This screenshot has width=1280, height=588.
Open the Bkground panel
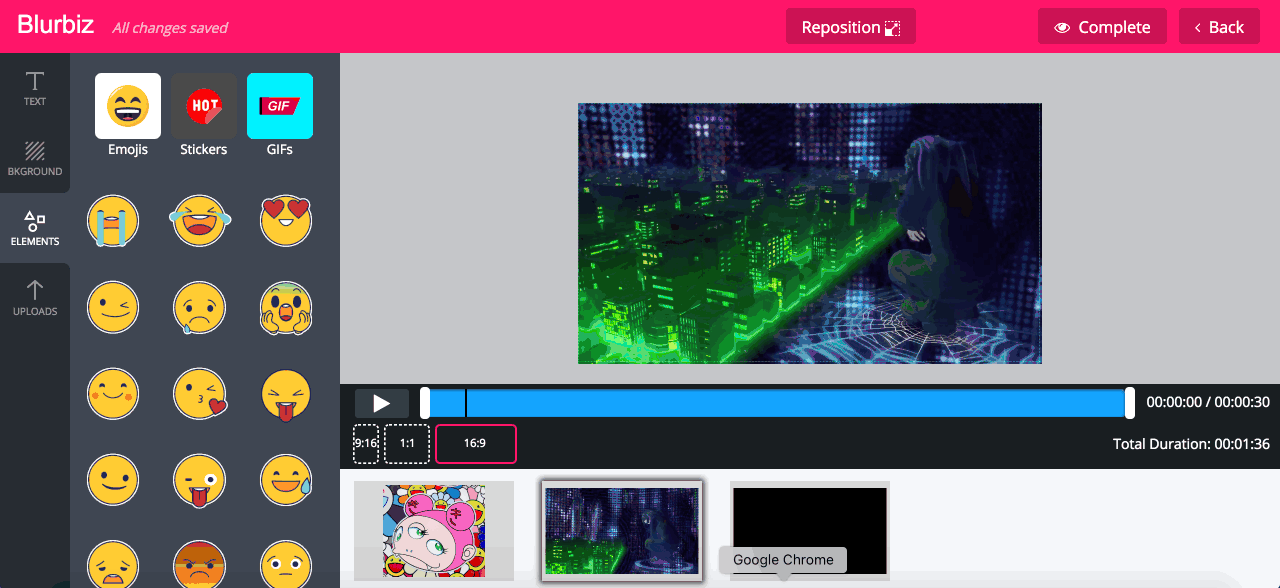[x=35, y=158]
